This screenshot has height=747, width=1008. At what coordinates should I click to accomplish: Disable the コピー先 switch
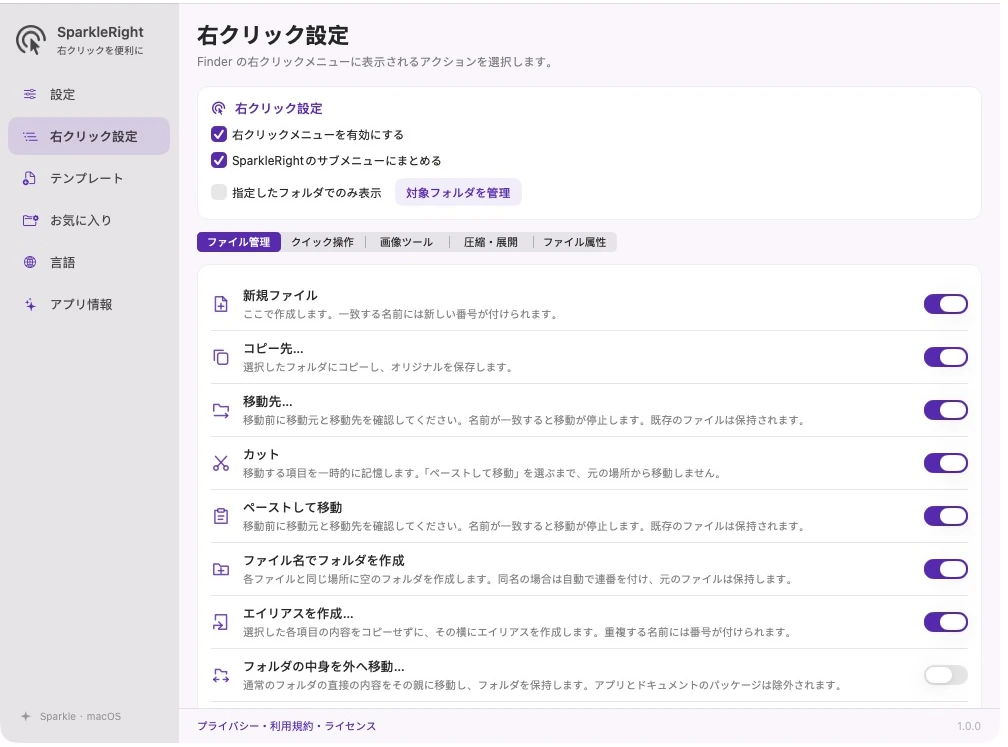pyautogui.click(x=946, y=357)
